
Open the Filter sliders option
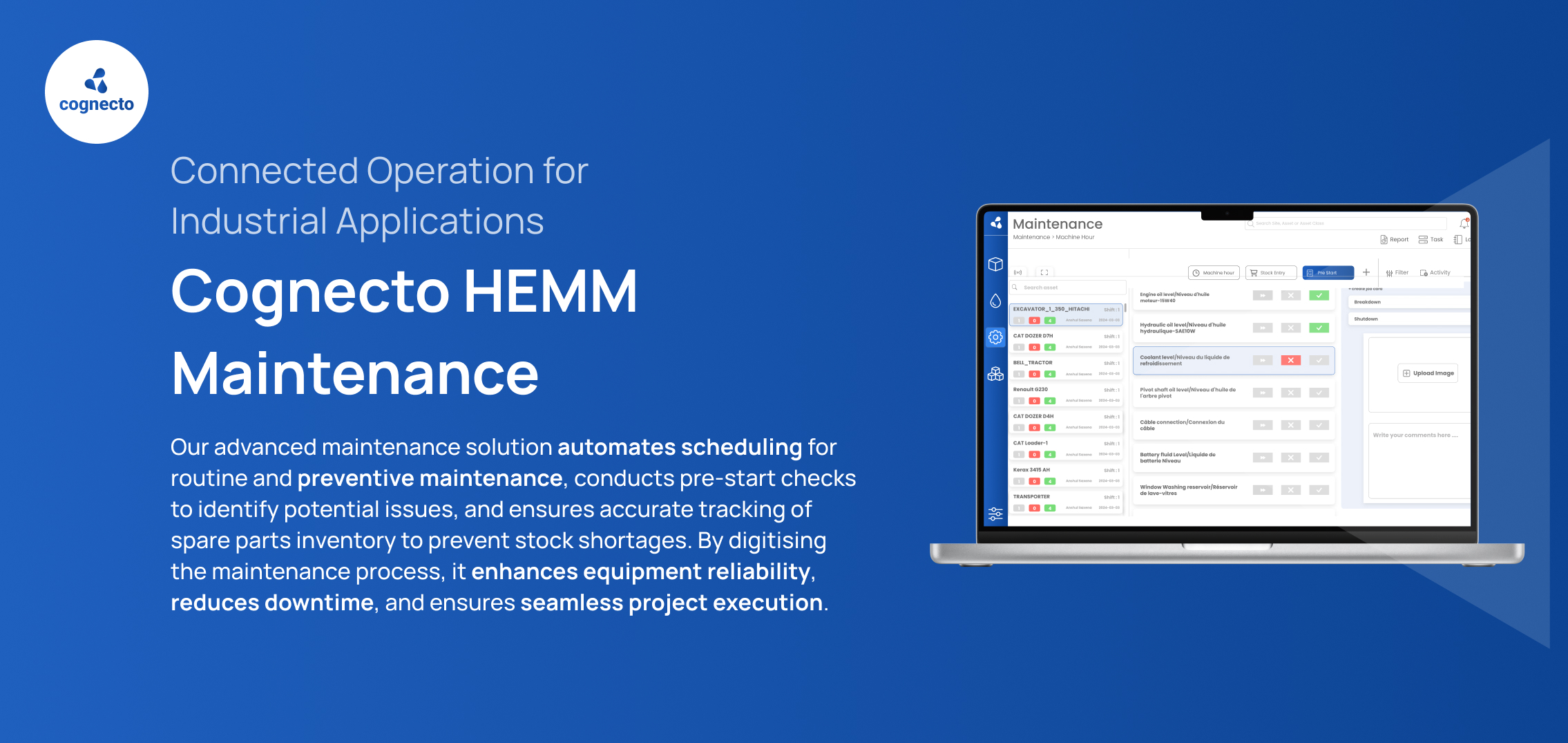(x=1397, y=272)
